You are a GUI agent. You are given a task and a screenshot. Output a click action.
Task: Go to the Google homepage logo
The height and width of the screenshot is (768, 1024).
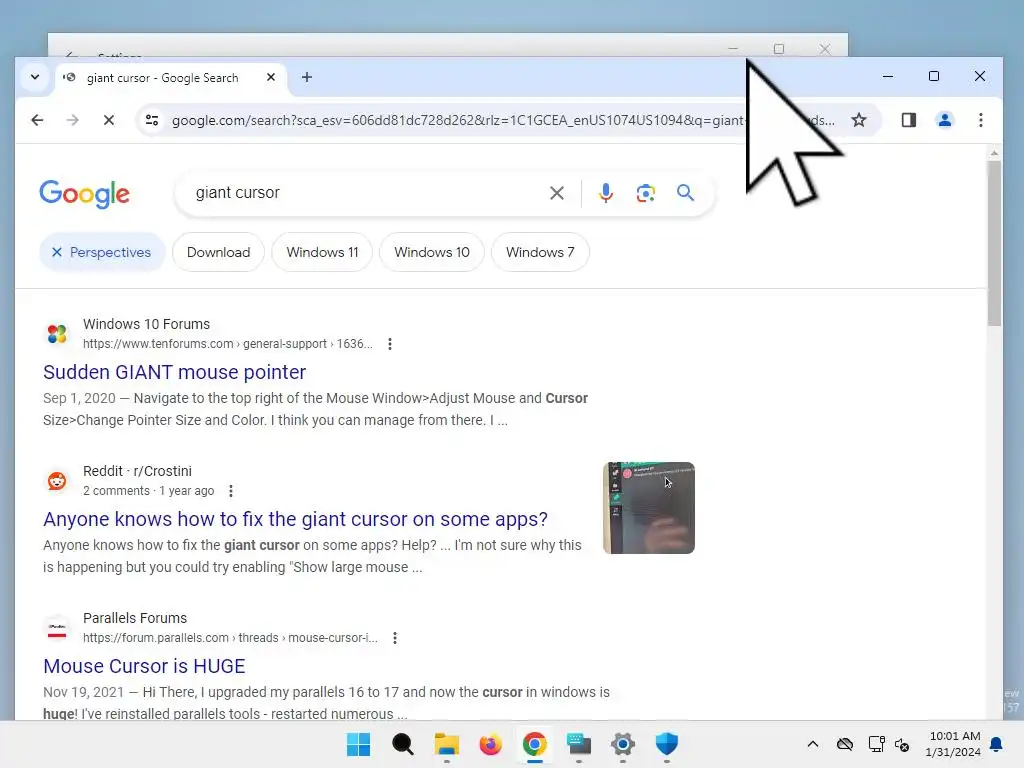point(84,194)
